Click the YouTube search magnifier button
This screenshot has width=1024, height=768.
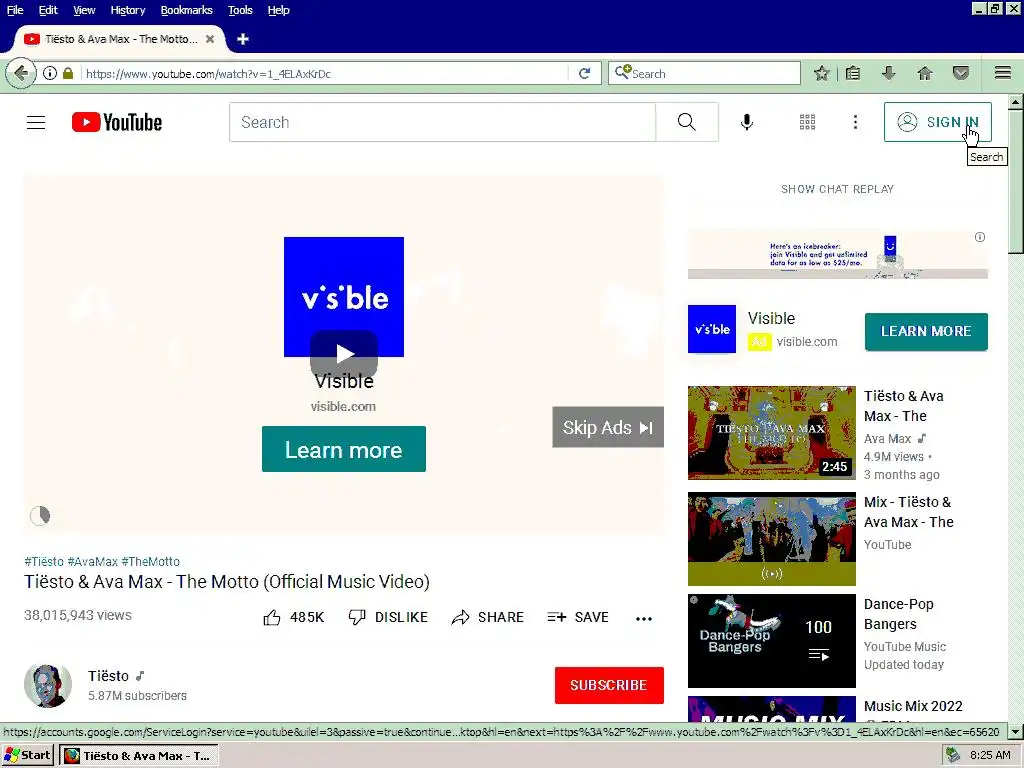(687, 122)
